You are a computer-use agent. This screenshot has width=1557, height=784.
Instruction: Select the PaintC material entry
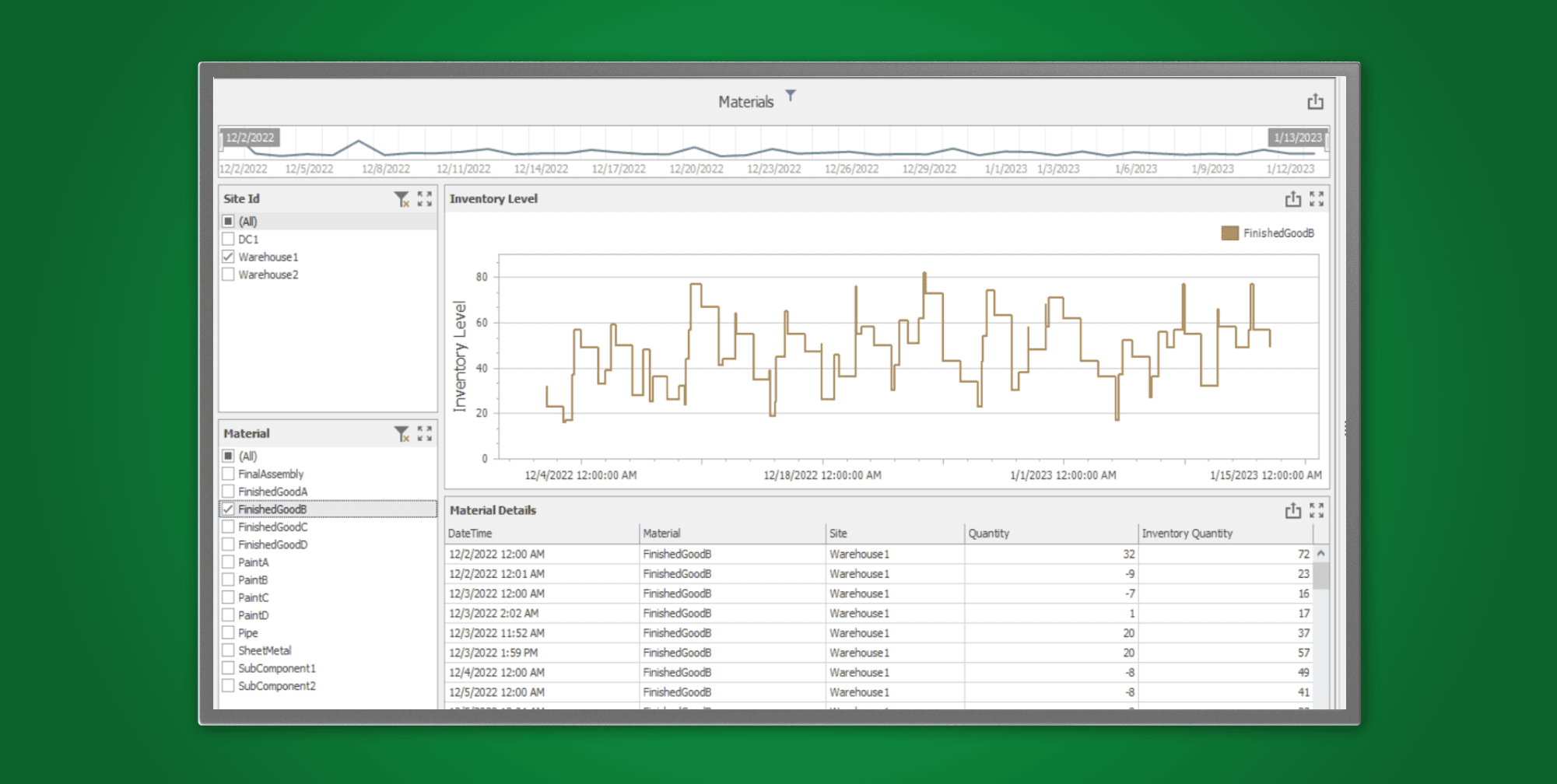click(x=254, y=597)
